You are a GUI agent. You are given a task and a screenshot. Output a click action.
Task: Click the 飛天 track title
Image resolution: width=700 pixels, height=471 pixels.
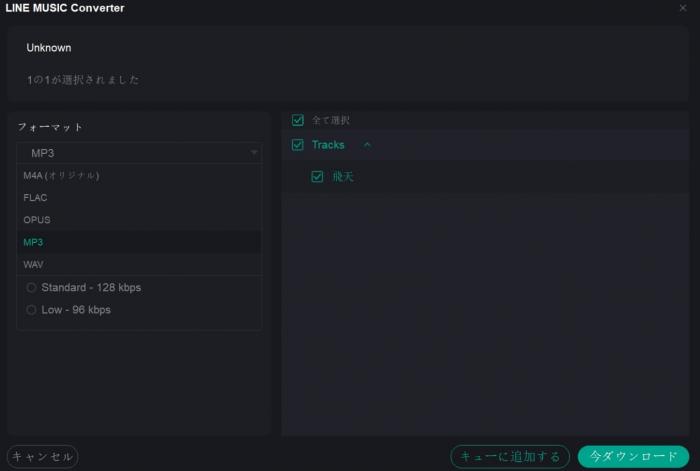point(343,176)
